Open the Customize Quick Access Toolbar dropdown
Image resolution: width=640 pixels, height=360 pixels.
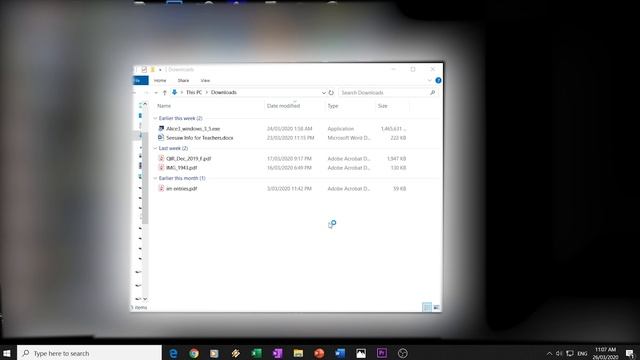tap(160, 70)
